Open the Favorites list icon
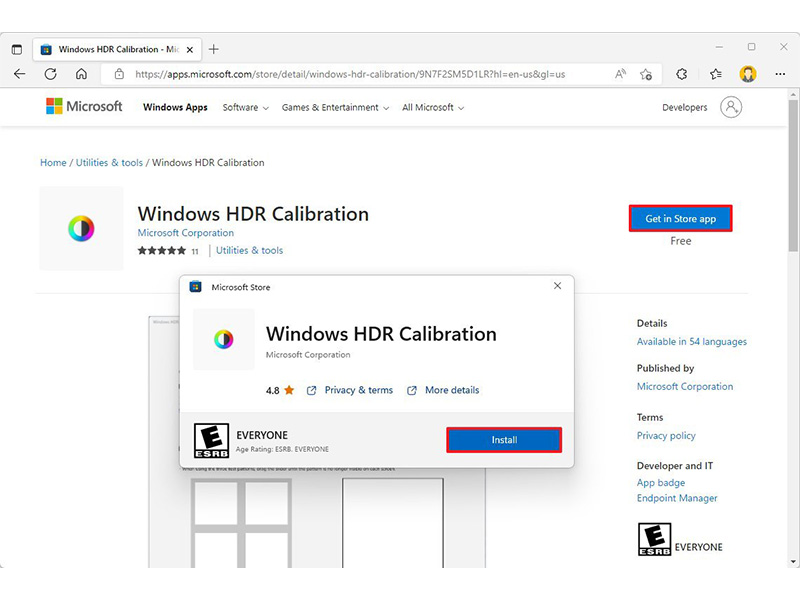Screen dimensions: 800x600 [715, 74]
